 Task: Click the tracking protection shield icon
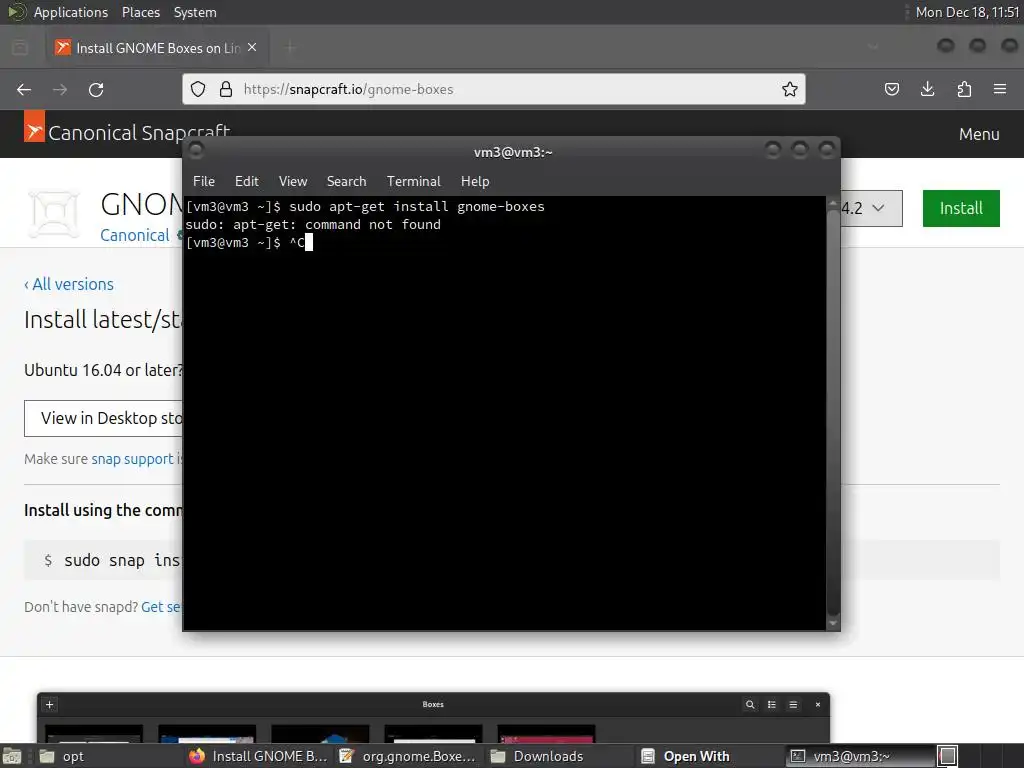tap(198, 89)
